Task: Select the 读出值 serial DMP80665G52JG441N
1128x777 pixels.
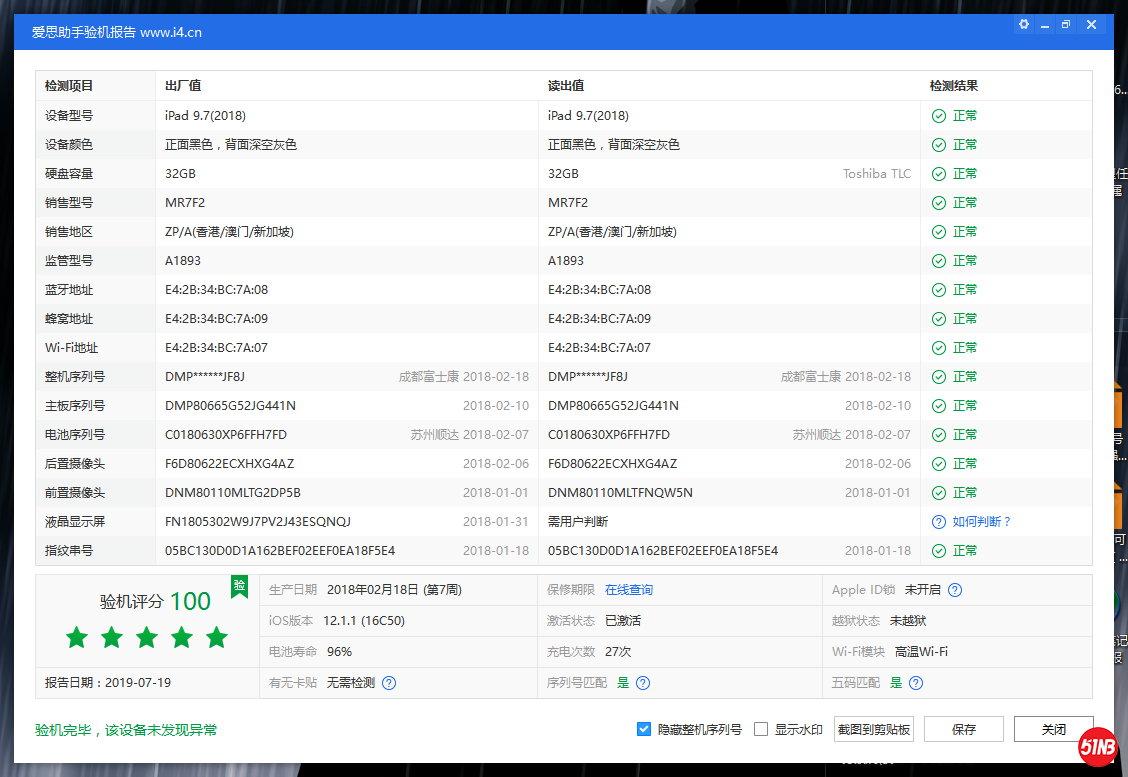Action: 613,406
